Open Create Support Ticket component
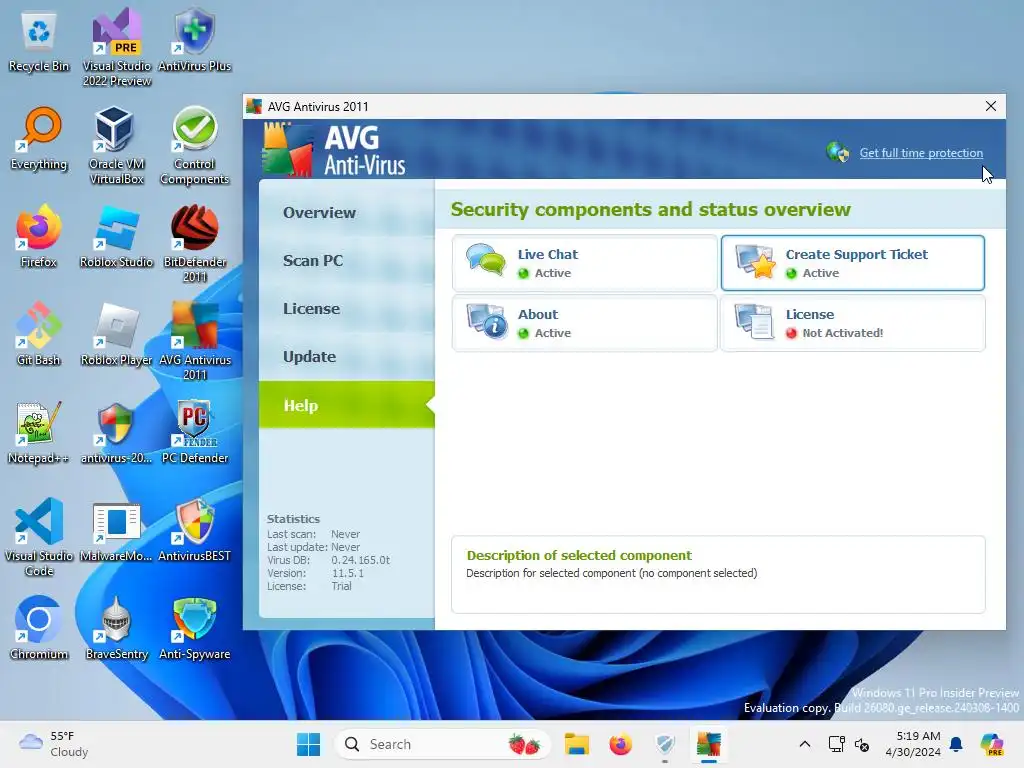 [853, 263]
